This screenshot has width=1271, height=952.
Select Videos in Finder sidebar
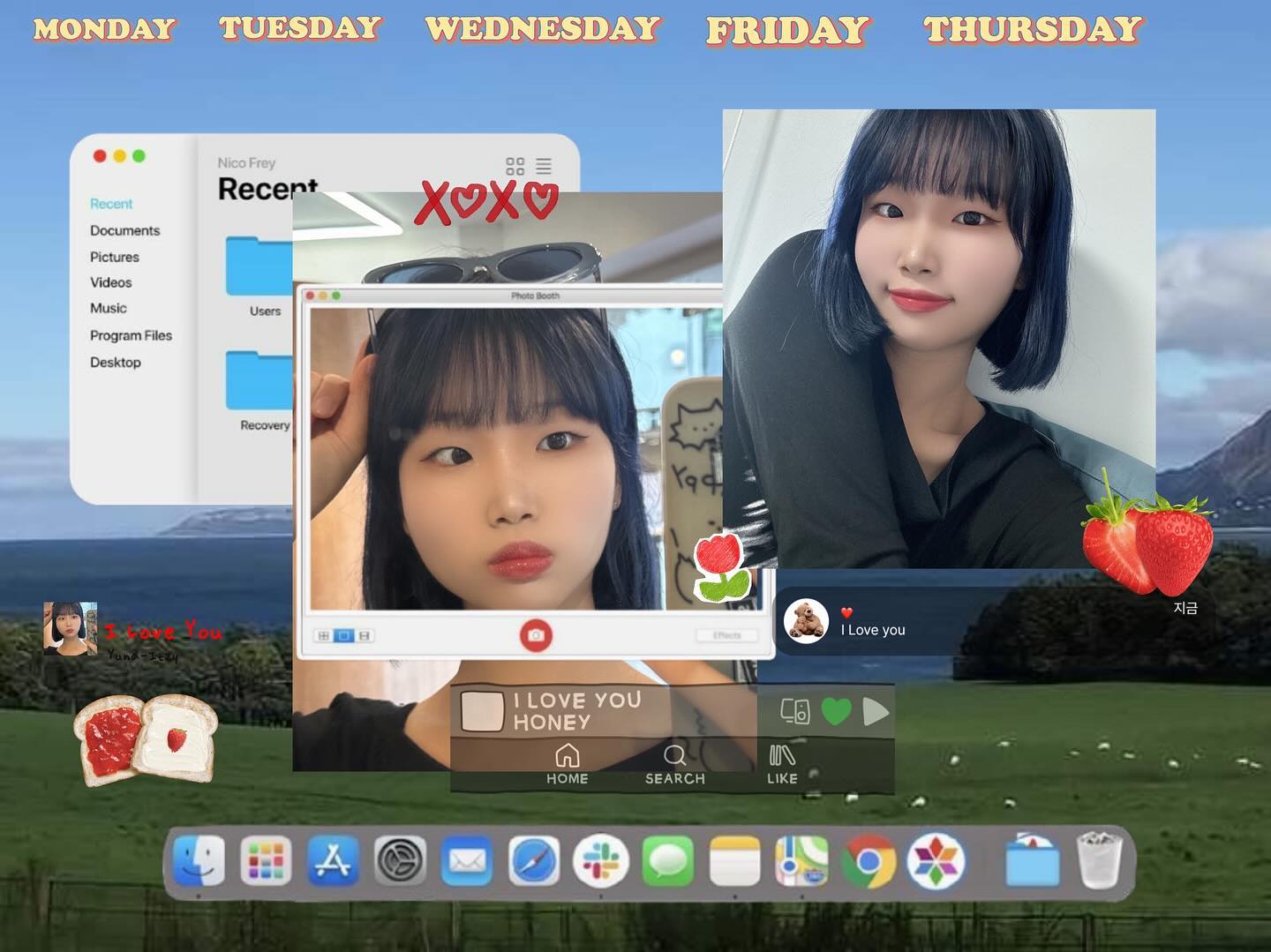click(110, 282)
